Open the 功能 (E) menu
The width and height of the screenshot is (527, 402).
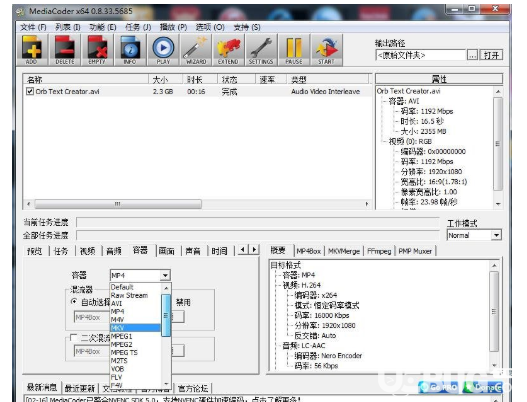coord(103,27)
